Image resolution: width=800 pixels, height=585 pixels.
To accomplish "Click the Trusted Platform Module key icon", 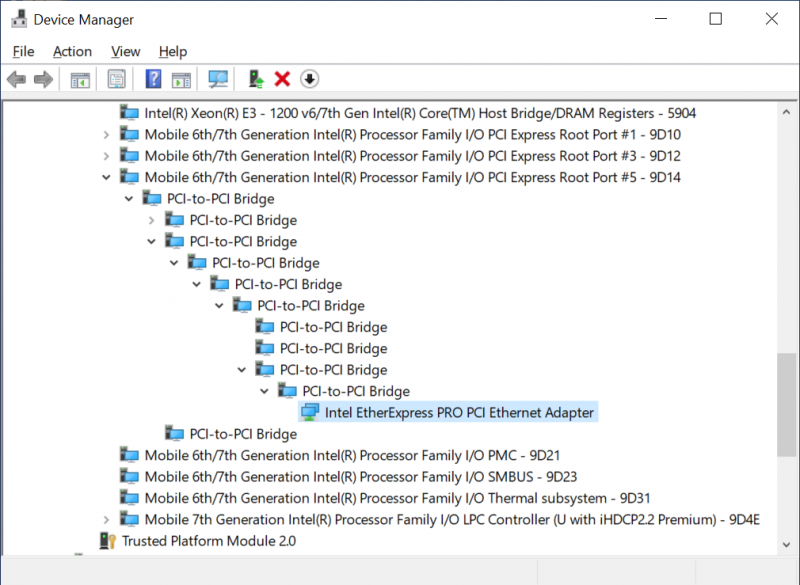I will (x=107, y=541).
